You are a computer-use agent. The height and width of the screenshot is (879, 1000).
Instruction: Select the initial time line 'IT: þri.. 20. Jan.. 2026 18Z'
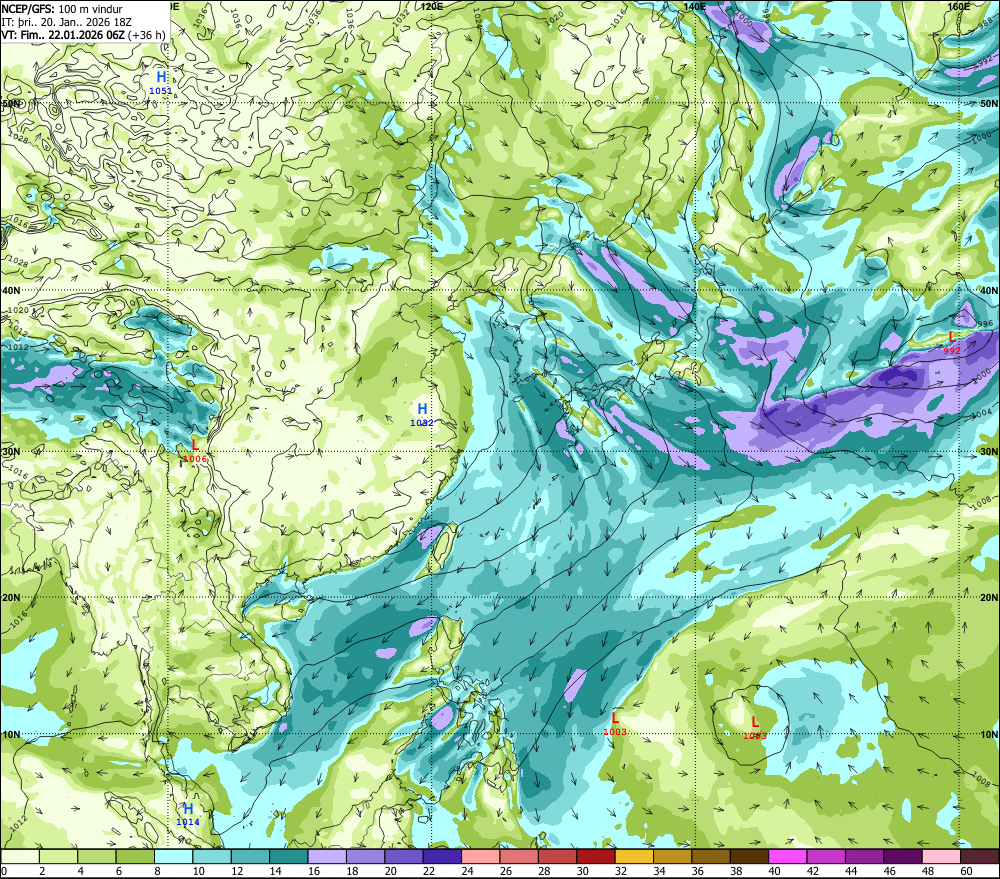click(x=66, y=22)
